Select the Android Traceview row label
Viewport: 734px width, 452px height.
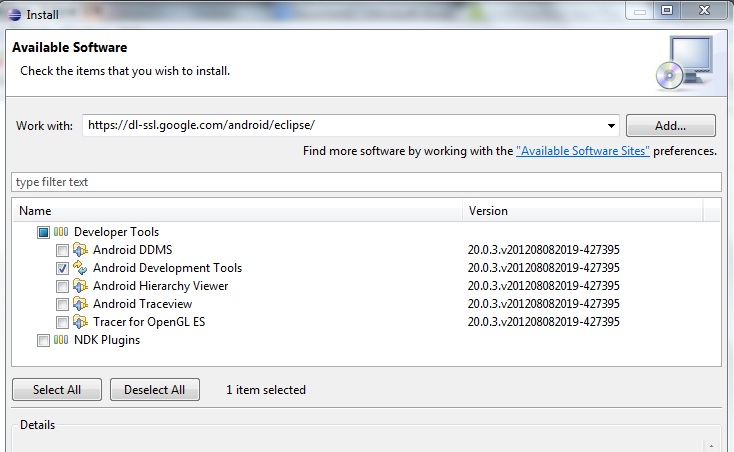[142, 304]
